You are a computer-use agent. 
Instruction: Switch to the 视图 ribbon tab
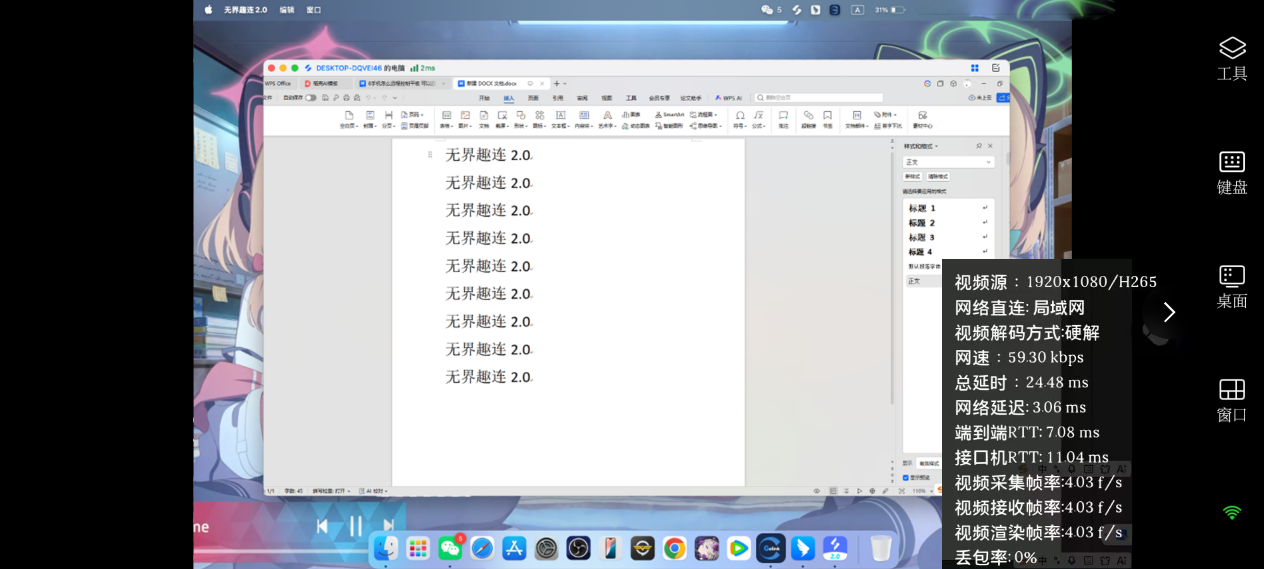click(x=606, y=98)
